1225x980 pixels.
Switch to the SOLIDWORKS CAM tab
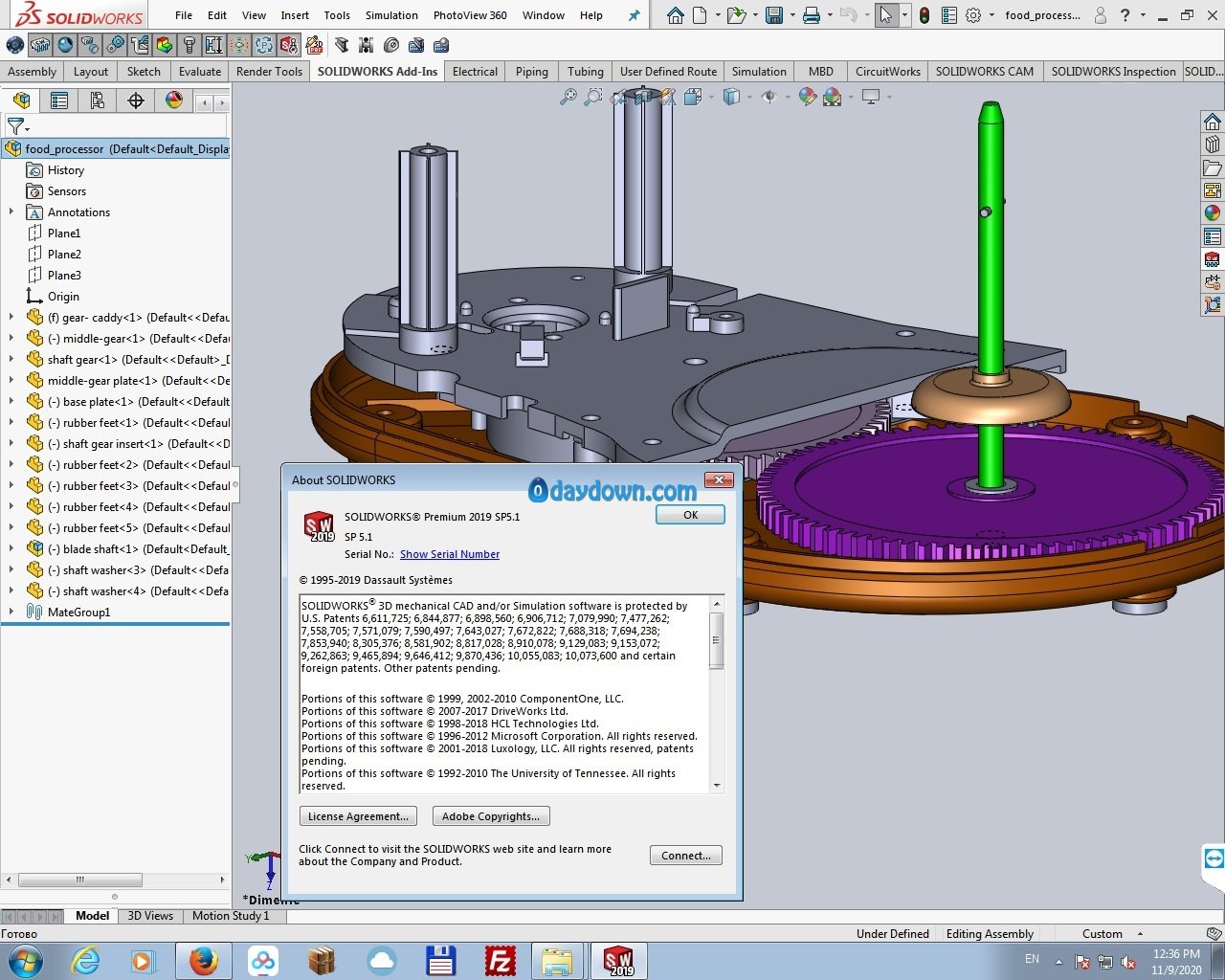point(985,72)
